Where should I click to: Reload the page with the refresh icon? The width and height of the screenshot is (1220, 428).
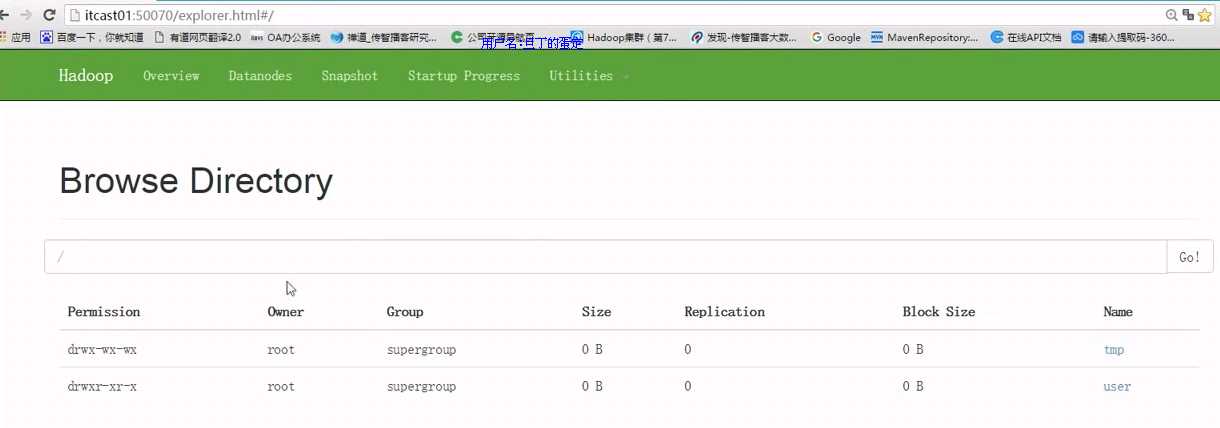[x=49, y=15]
